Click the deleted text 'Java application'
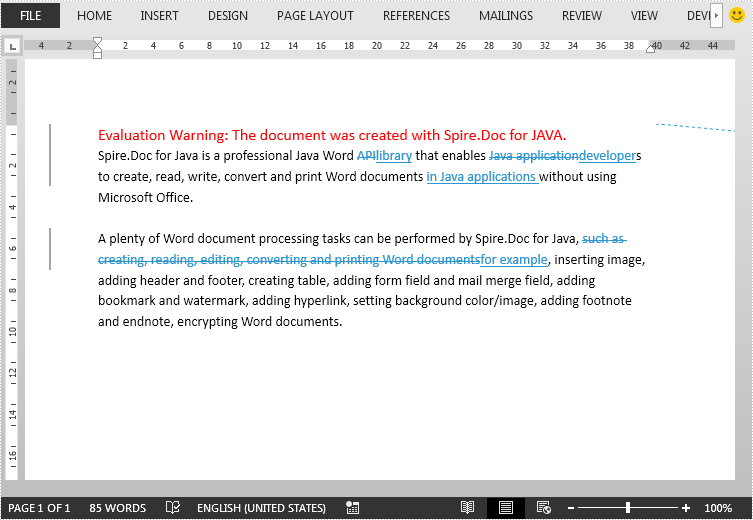Screen dimensions: 753x520 pyautogui.click(x=534, y=156)
